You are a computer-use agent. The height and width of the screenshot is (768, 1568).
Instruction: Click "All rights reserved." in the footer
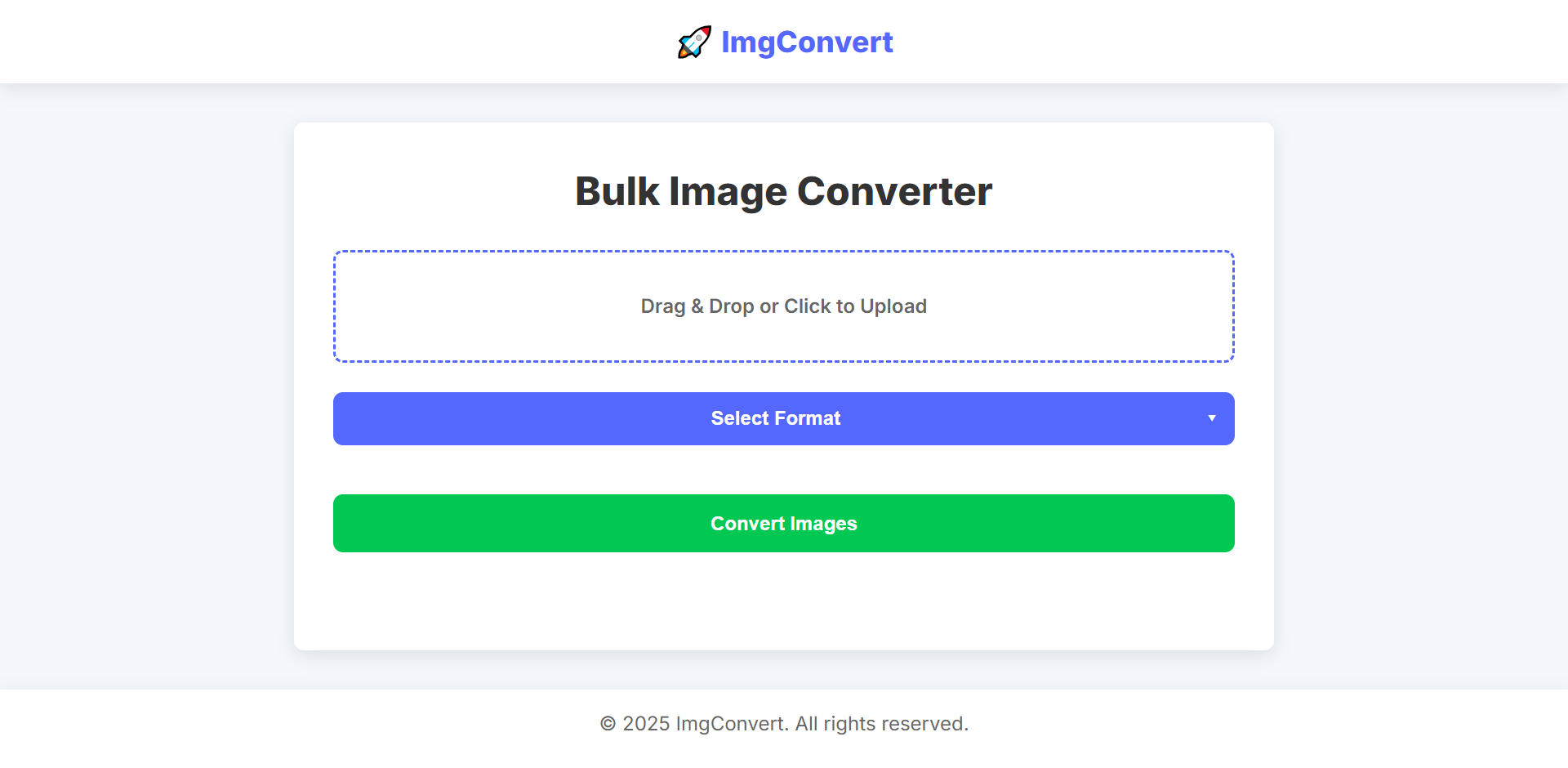(x=881, y=724)
